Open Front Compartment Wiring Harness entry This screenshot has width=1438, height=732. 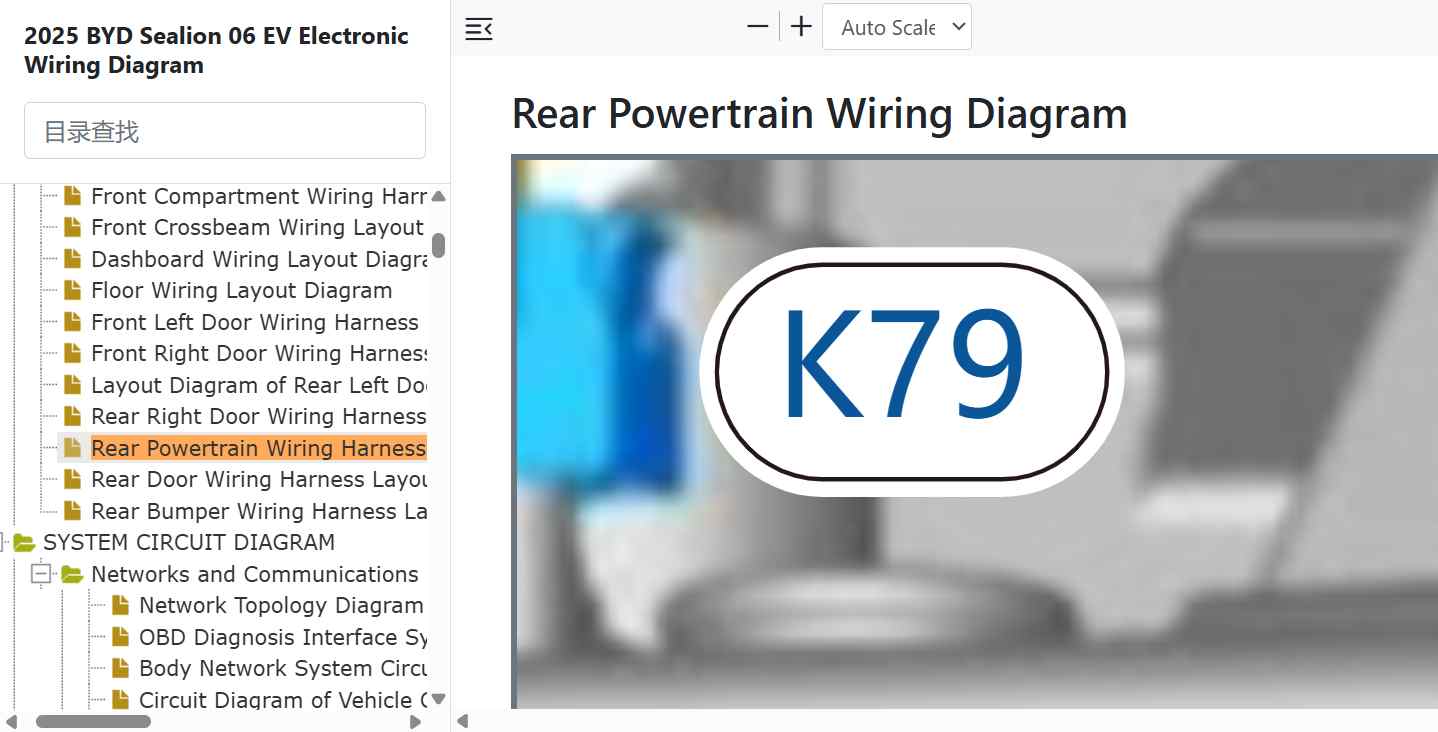tap(259, 196)
